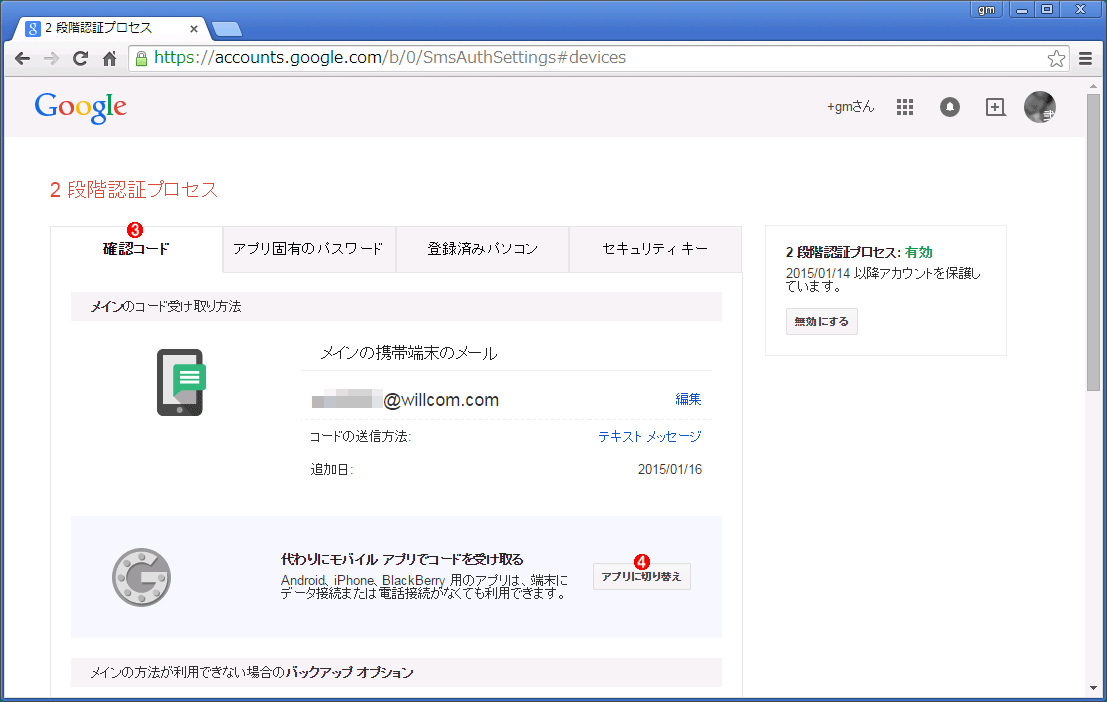1107x702 pixels.
Task: Click the scroll down arrow on scrollbar
Action: [x=1096, y=687]
